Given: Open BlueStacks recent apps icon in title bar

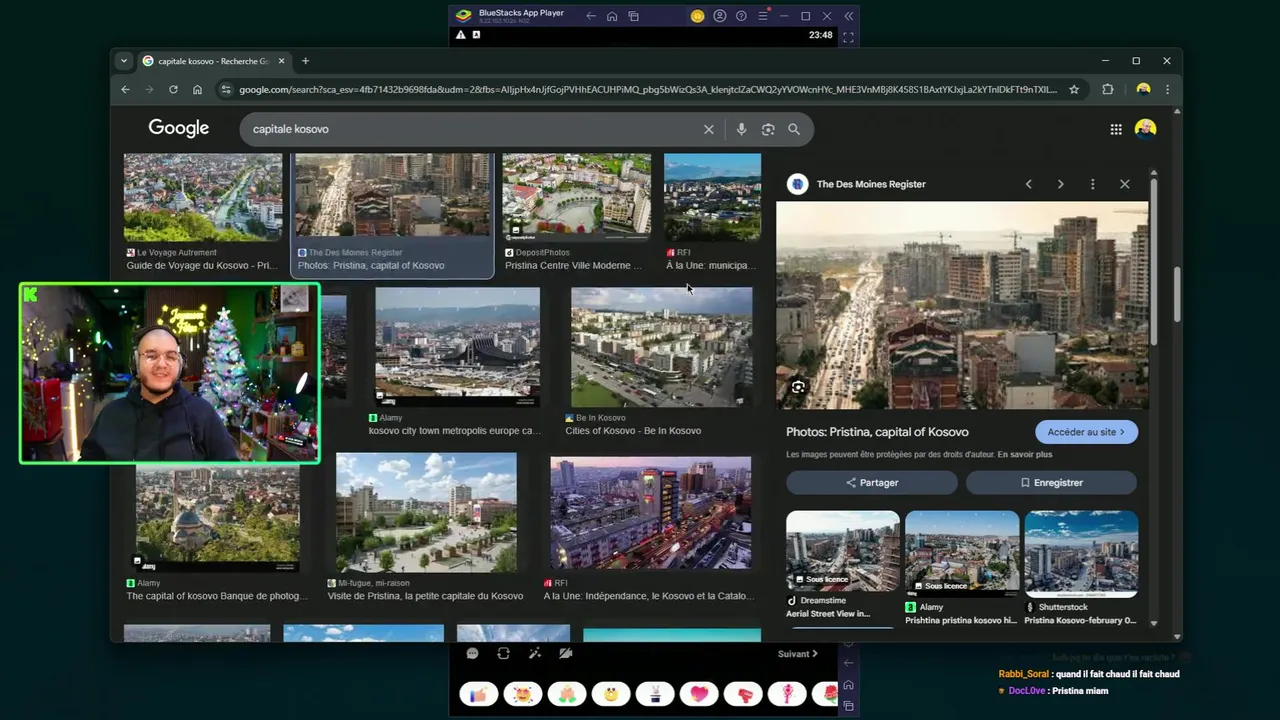Looking at the screenshot, I should (633, 16).
